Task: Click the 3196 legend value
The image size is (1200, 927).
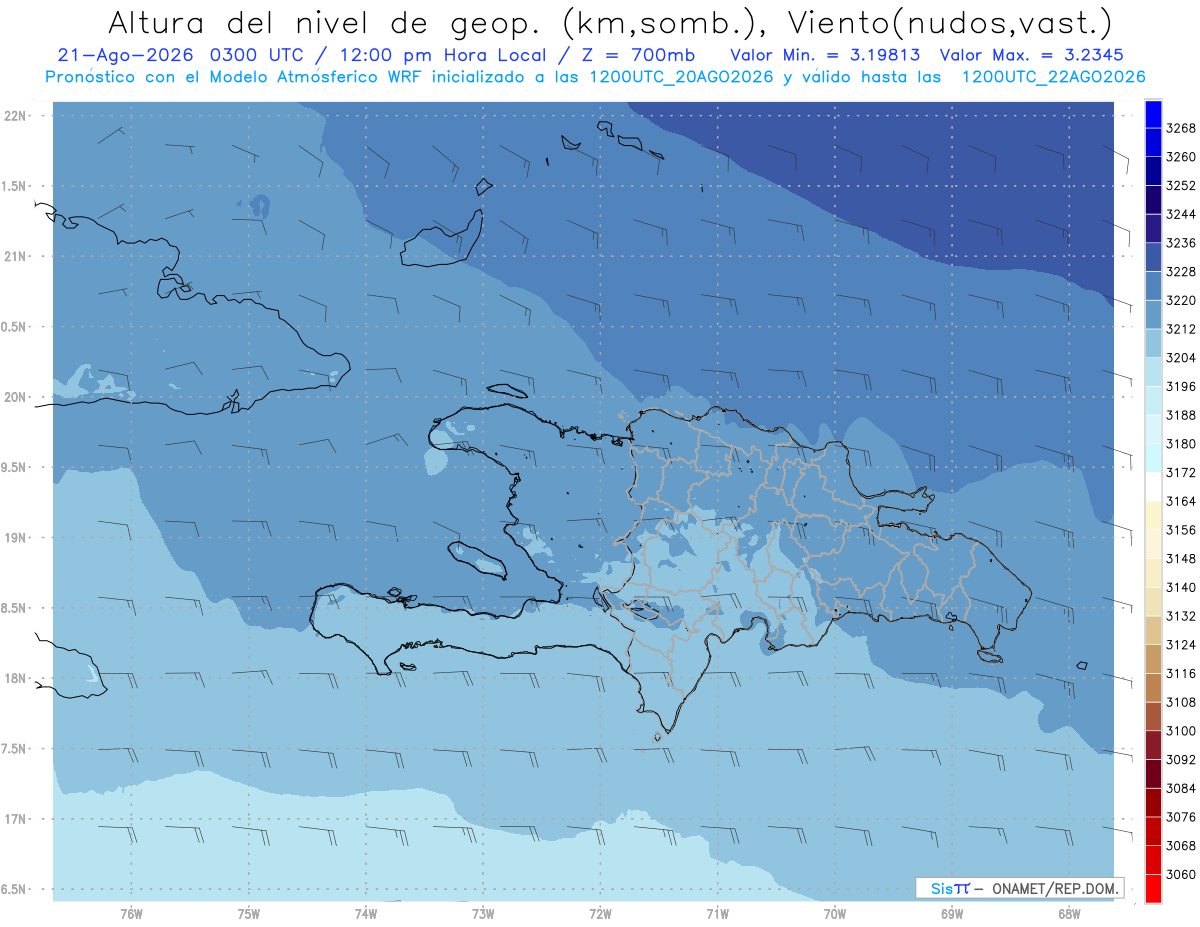Action: tap(1180, 386)
